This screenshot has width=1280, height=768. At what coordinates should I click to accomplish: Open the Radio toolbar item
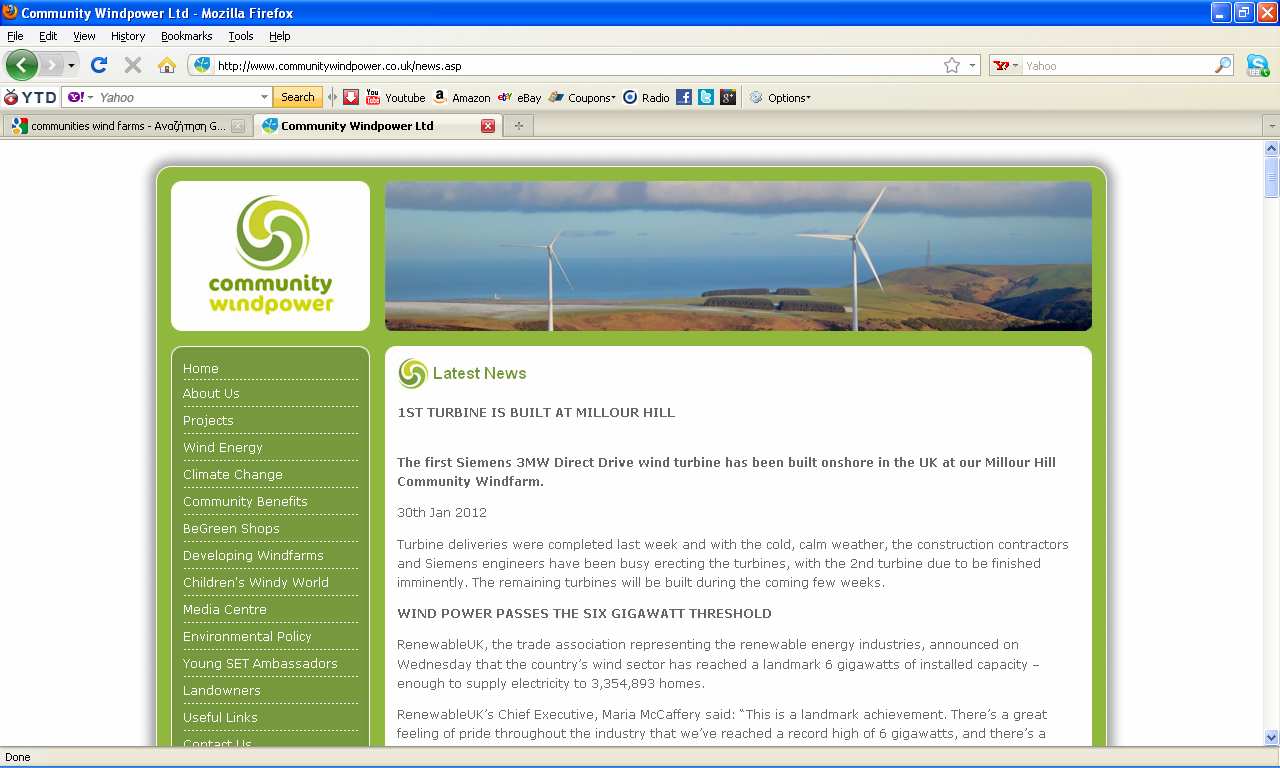[646, 97]
